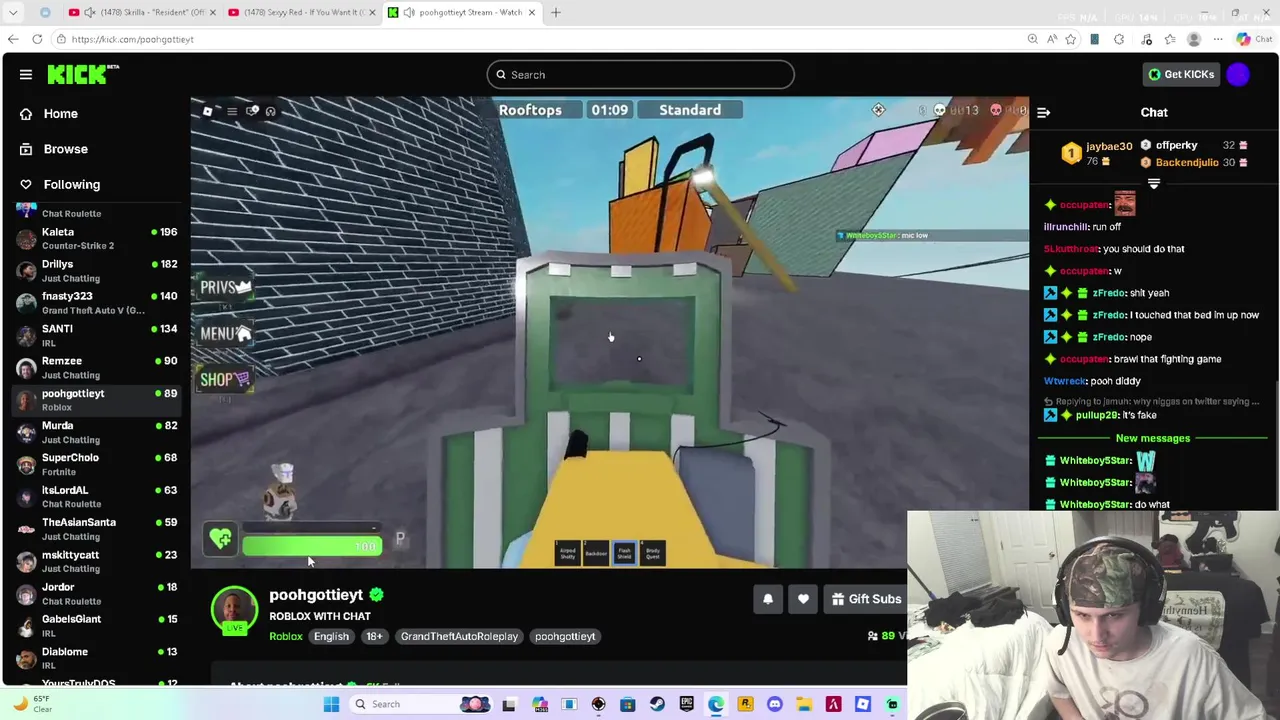Open mskittycatt channel in sidebar
1280x720 pixels.
[x=97, y=561]
